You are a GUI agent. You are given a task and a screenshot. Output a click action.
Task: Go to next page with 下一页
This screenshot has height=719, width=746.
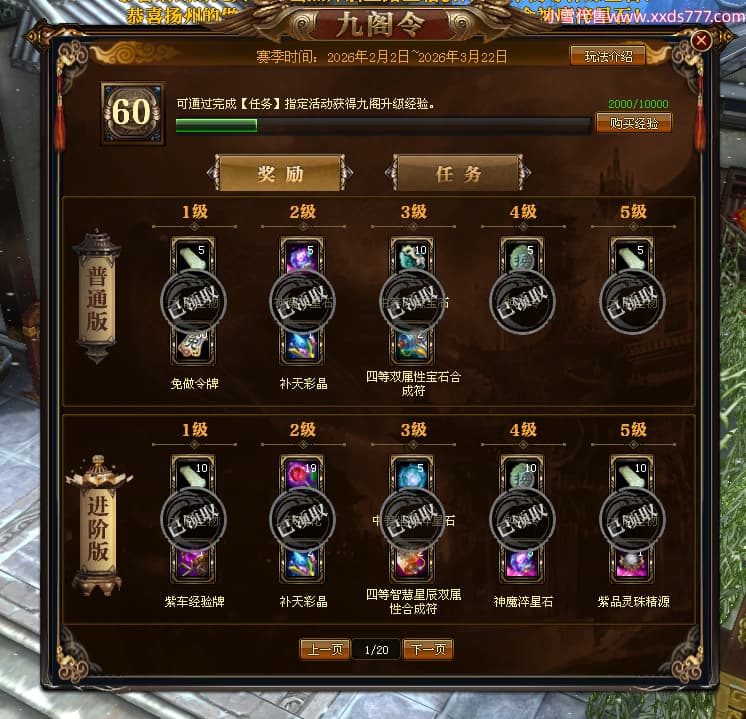coord(428,650)
